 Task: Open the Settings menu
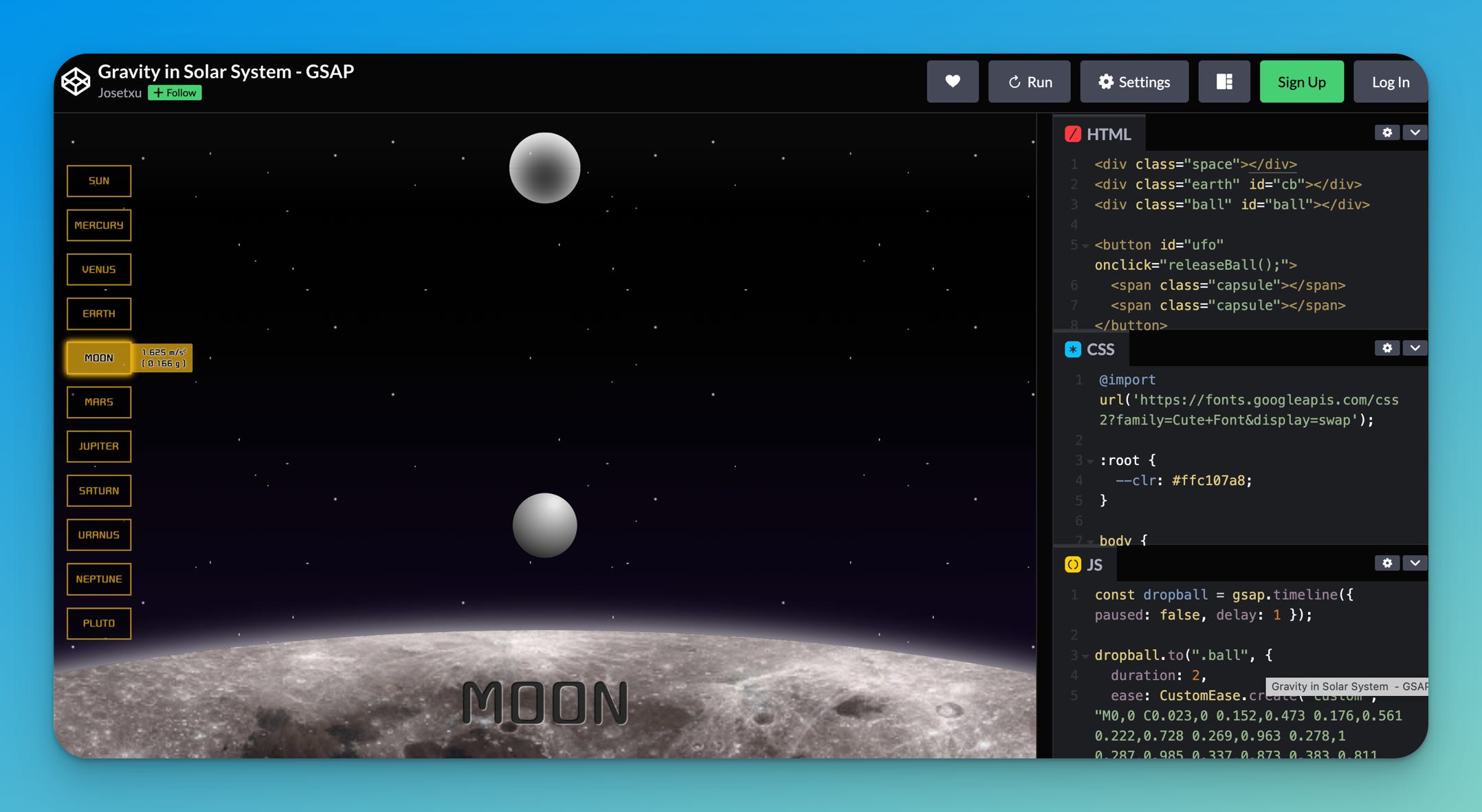point(1134,81)
